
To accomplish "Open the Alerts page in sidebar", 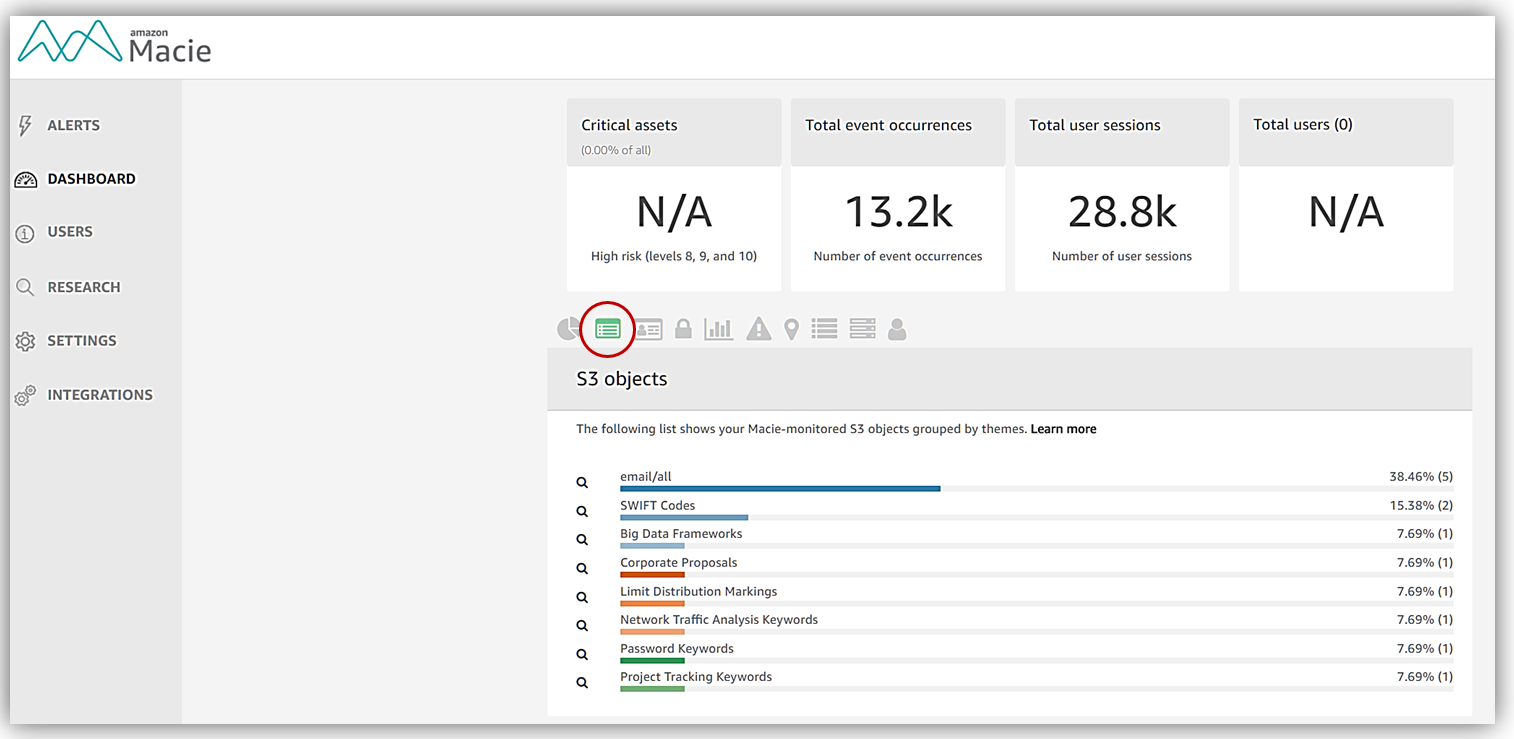I will coord(73,126).
